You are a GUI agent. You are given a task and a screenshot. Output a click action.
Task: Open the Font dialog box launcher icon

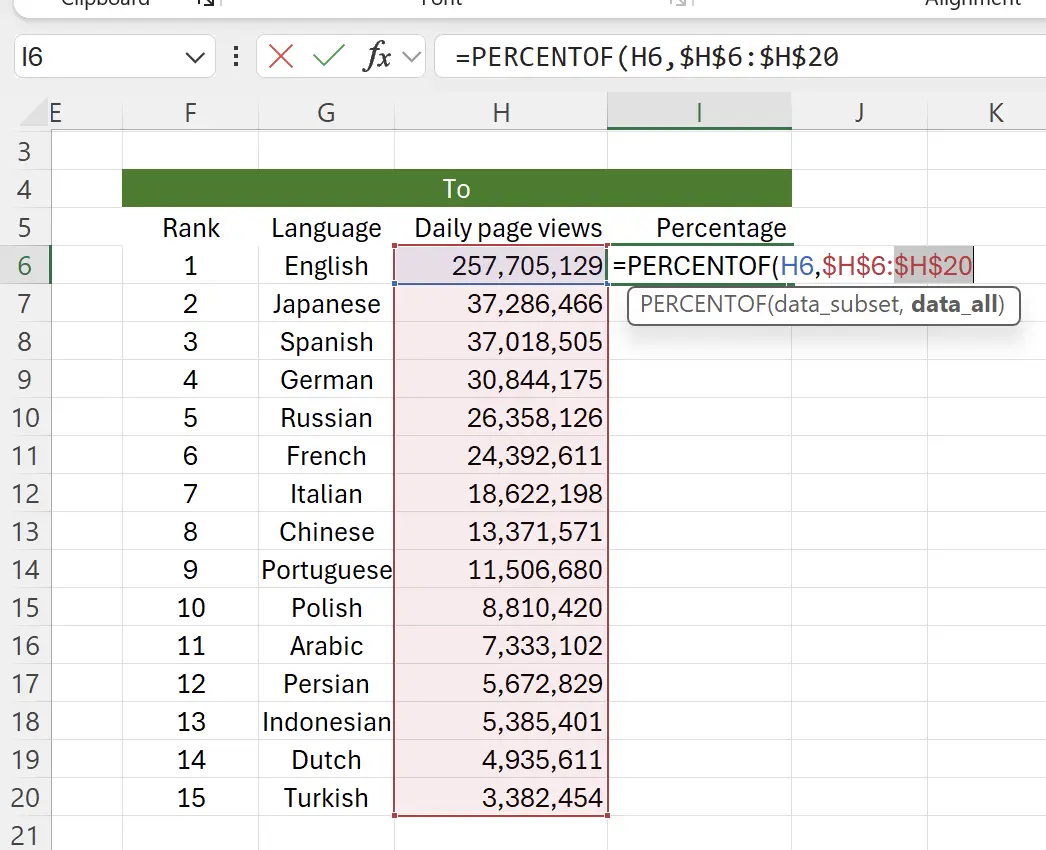[679, 3]
